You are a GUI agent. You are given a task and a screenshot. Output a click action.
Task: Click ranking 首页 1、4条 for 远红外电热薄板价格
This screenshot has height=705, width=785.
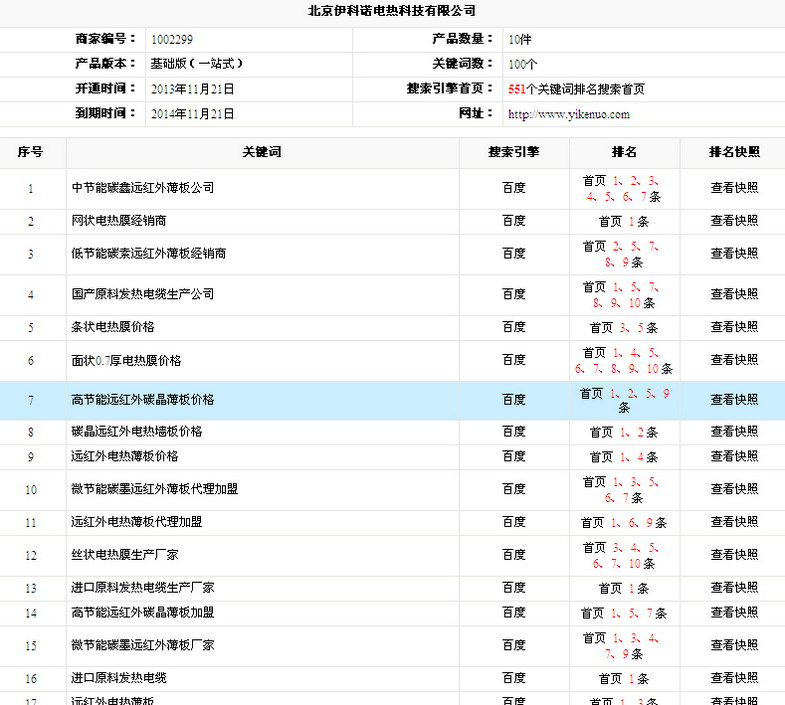pos(624,457)
